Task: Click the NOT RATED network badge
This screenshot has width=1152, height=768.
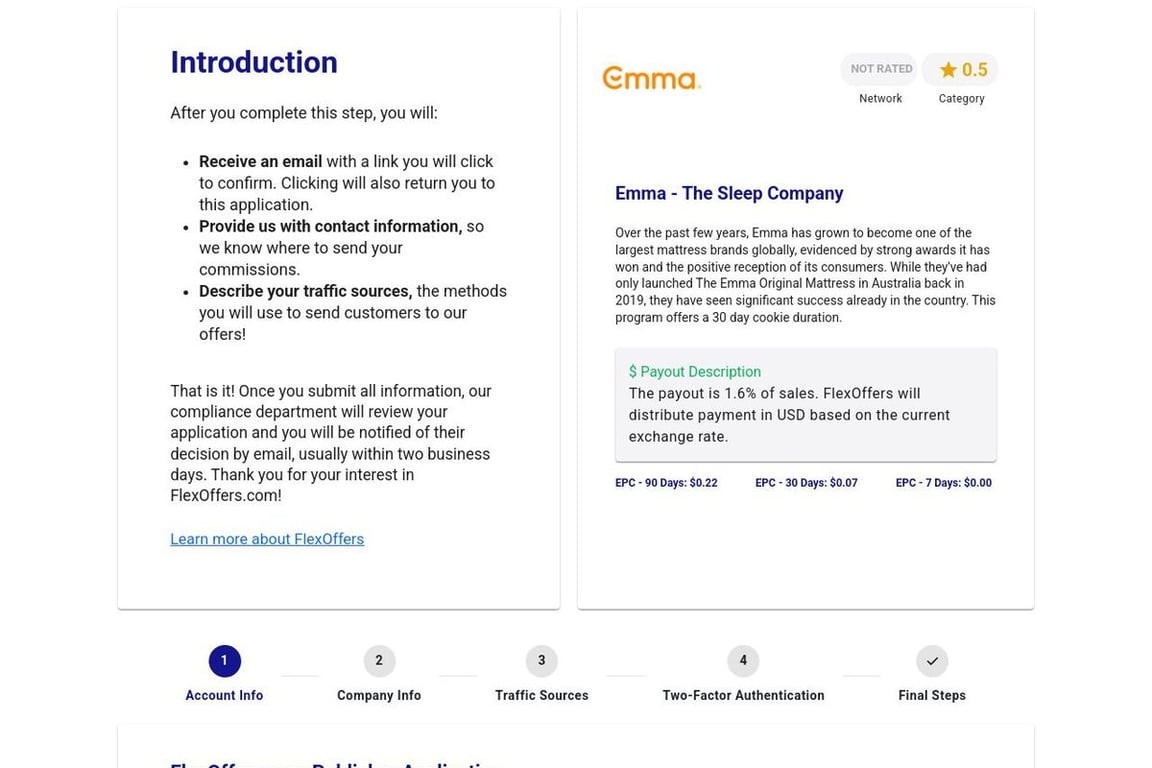Action: tap(880, 69)
